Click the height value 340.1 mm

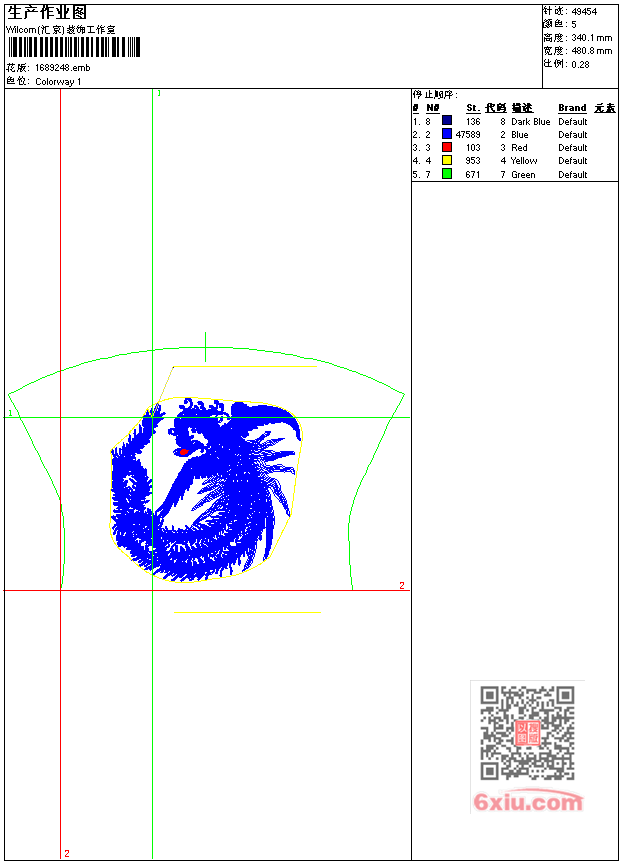pyautogui.click(x=591, y=38)
